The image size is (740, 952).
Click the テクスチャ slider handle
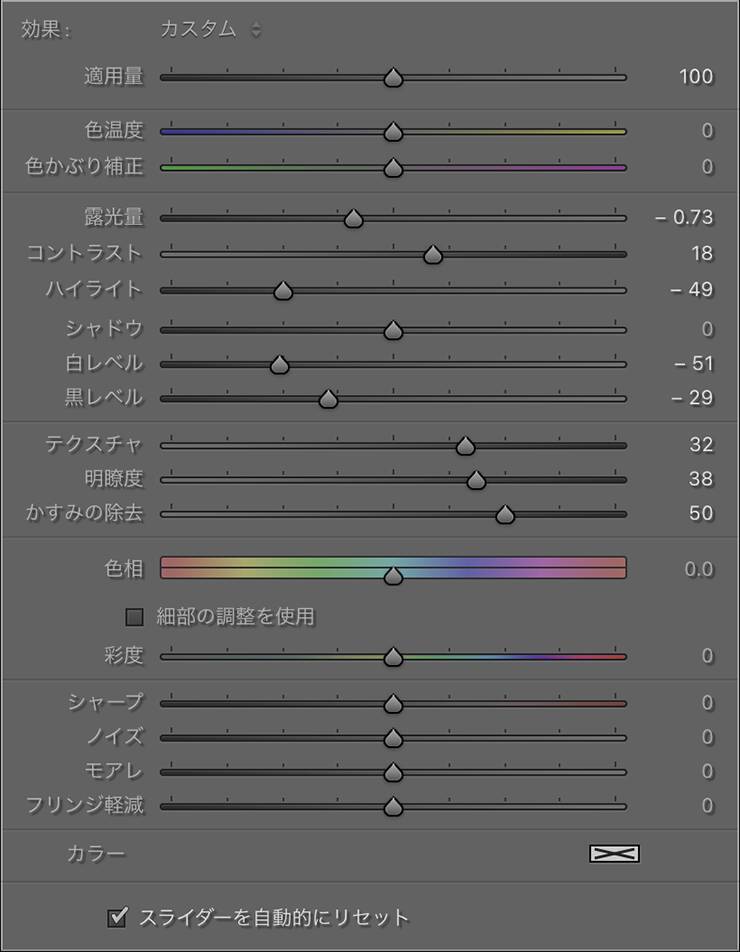(x=465, y=446)
